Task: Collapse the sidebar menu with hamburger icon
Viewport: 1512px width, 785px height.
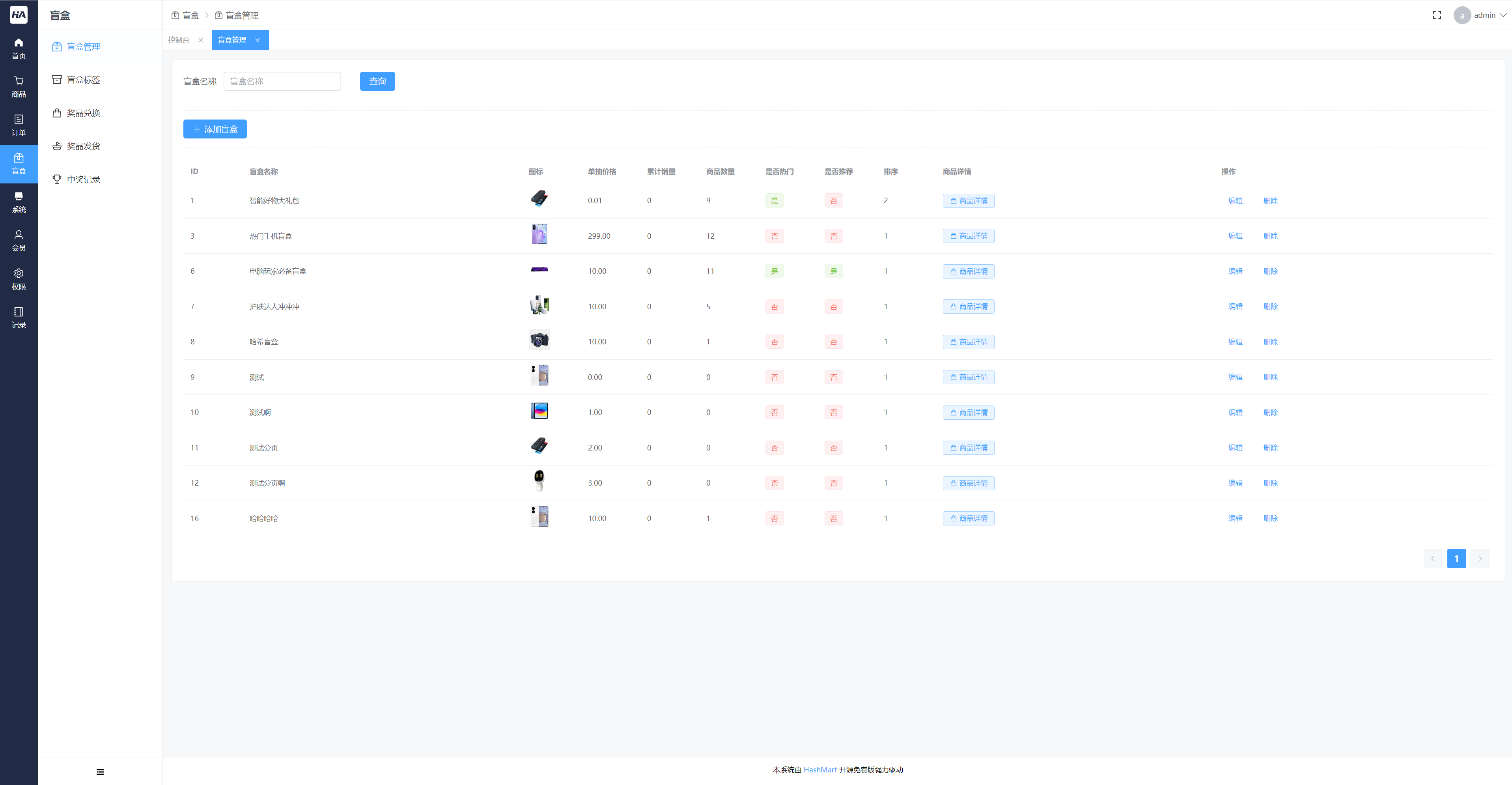Action: 100,772
